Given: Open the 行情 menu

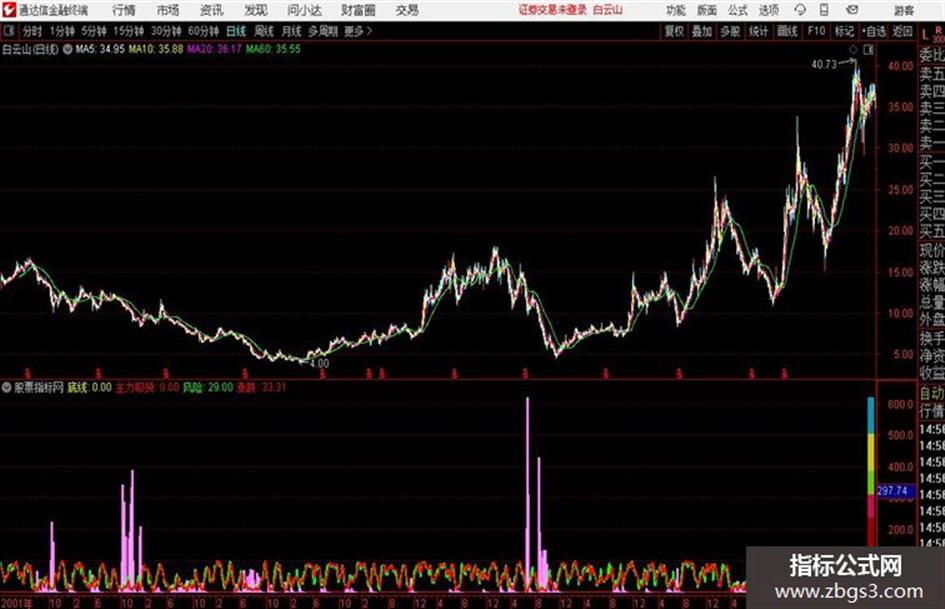Looking at the screenshot, I should tap(124, 10).
